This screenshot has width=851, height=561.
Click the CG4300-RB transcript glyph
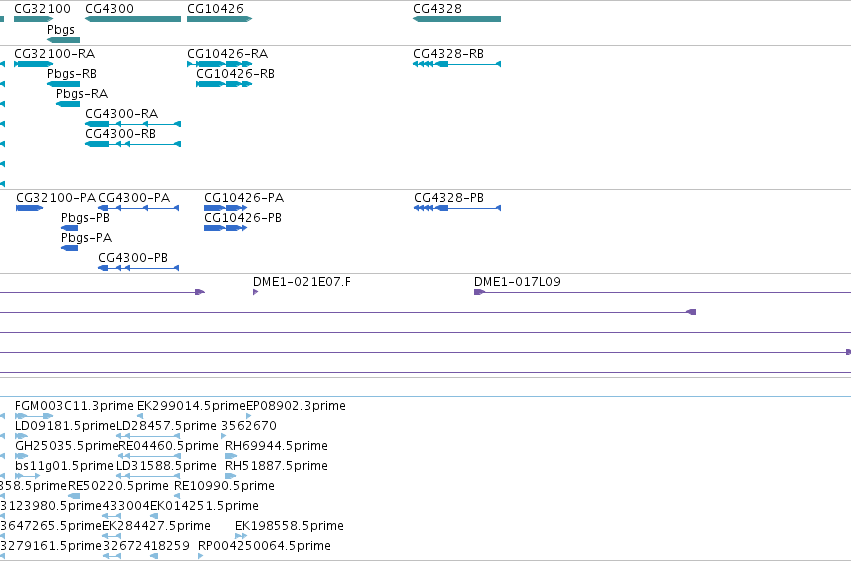point(133,144)
